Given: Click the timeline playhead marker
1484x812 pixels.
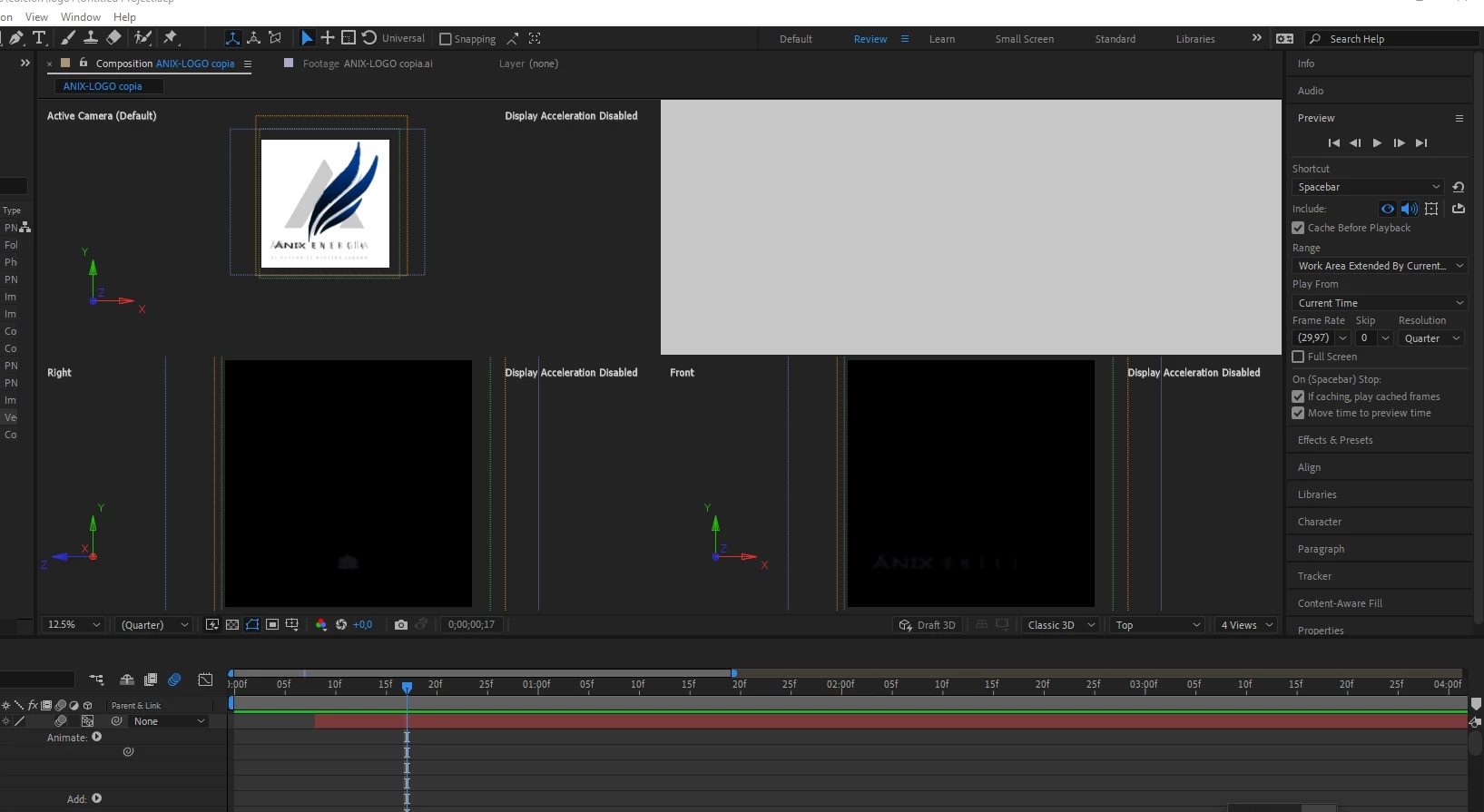Looking at the screenshot, I should 407,687.
